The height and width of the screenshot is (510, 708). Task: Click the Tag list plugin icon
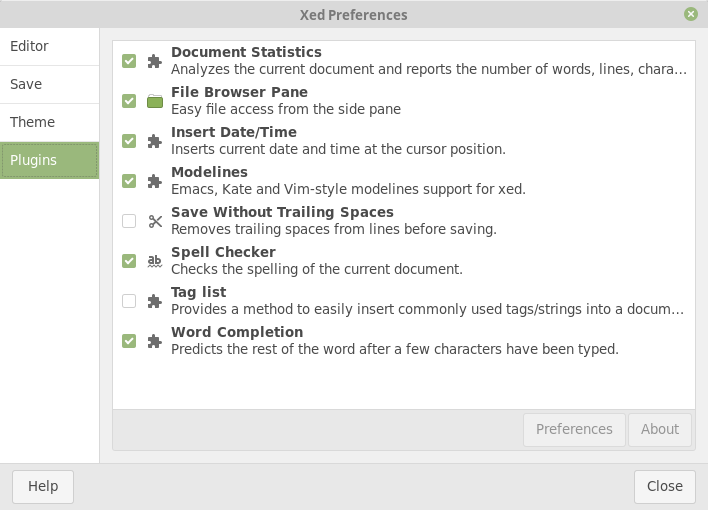[154, 301]
